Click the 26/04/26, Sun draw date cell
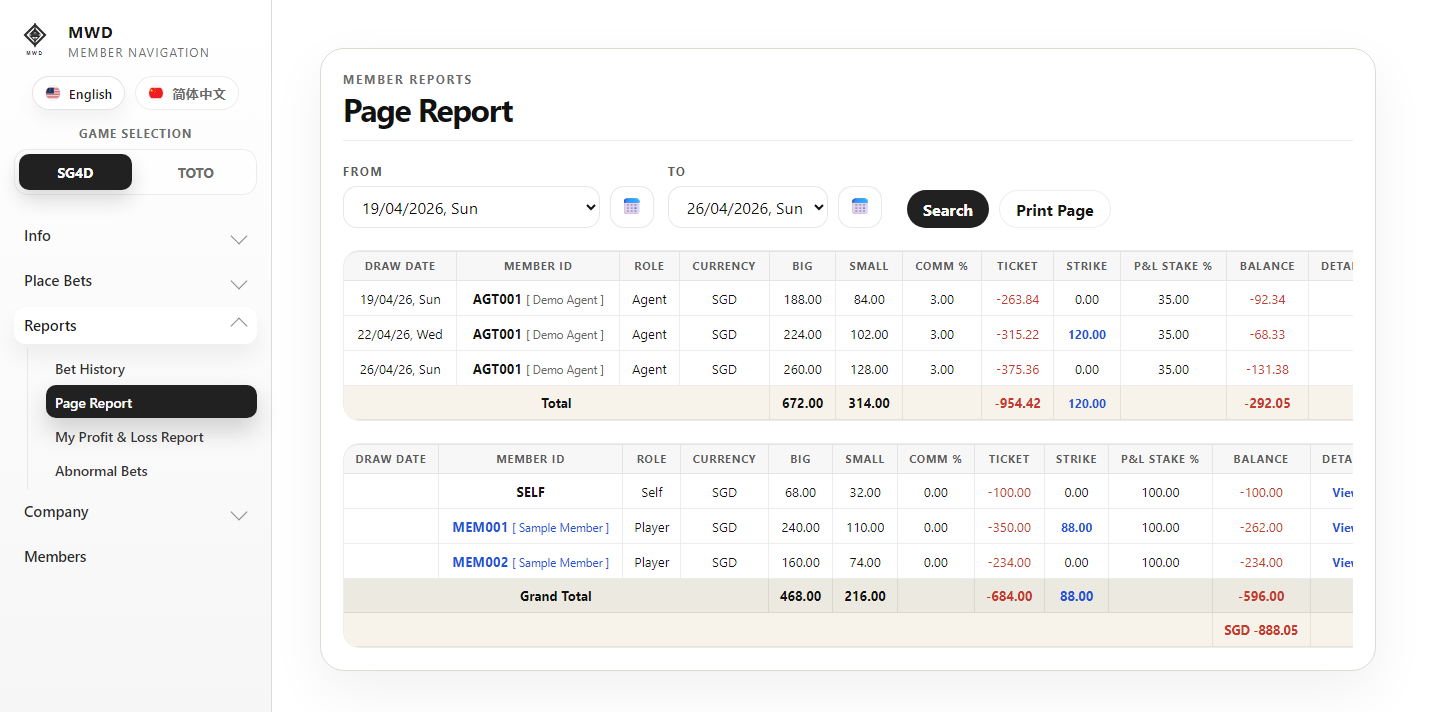The image size is (1440, 712). [x=400, y=369]
